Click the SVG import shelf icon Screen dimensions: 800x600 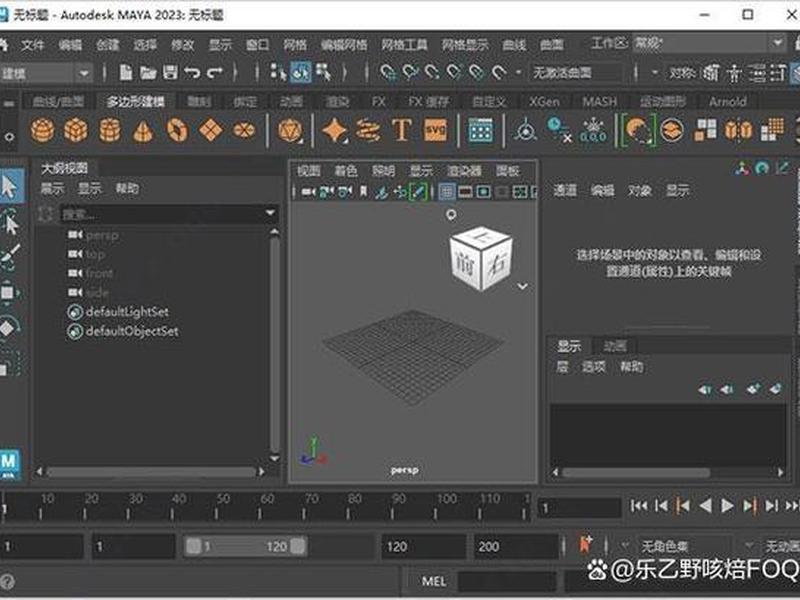click(x=435, y=130)
